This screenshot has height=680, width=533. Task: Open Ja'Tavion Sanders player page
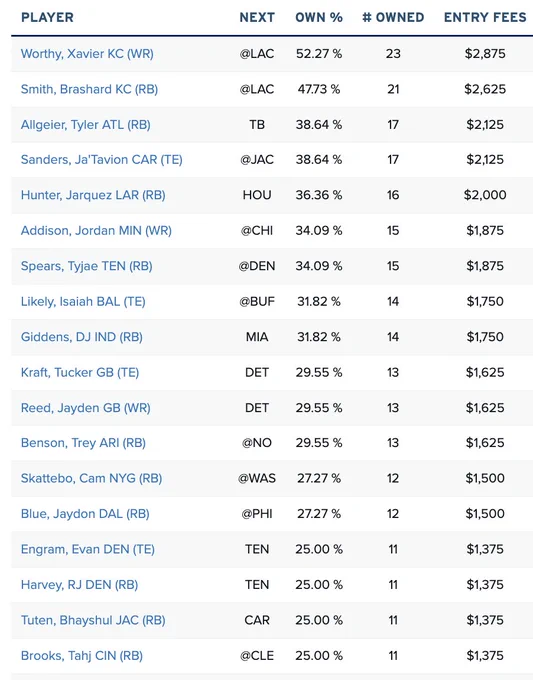[x=101, y=160]
